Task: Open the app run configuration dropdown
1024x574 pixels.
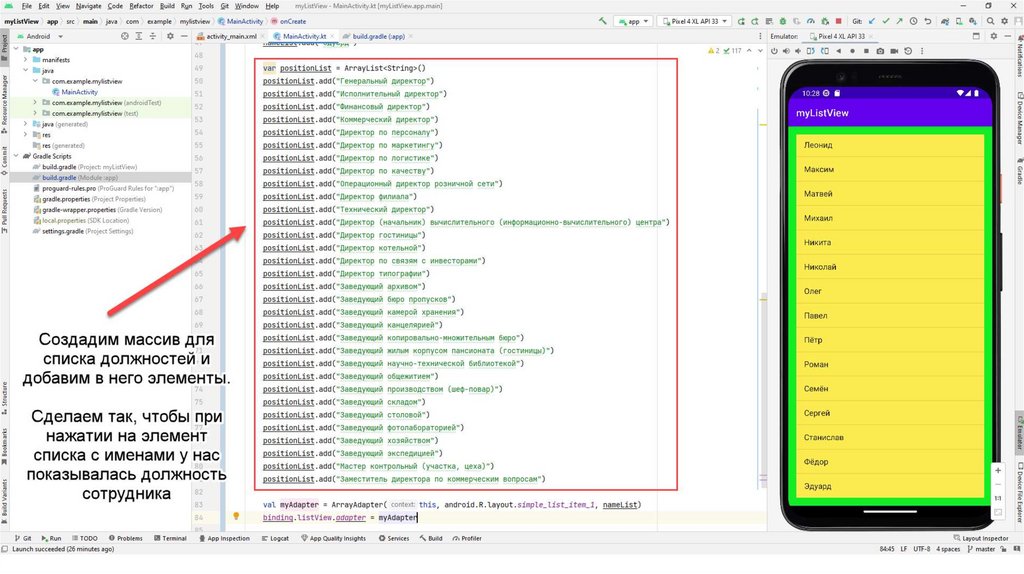Action: point(636,20)
